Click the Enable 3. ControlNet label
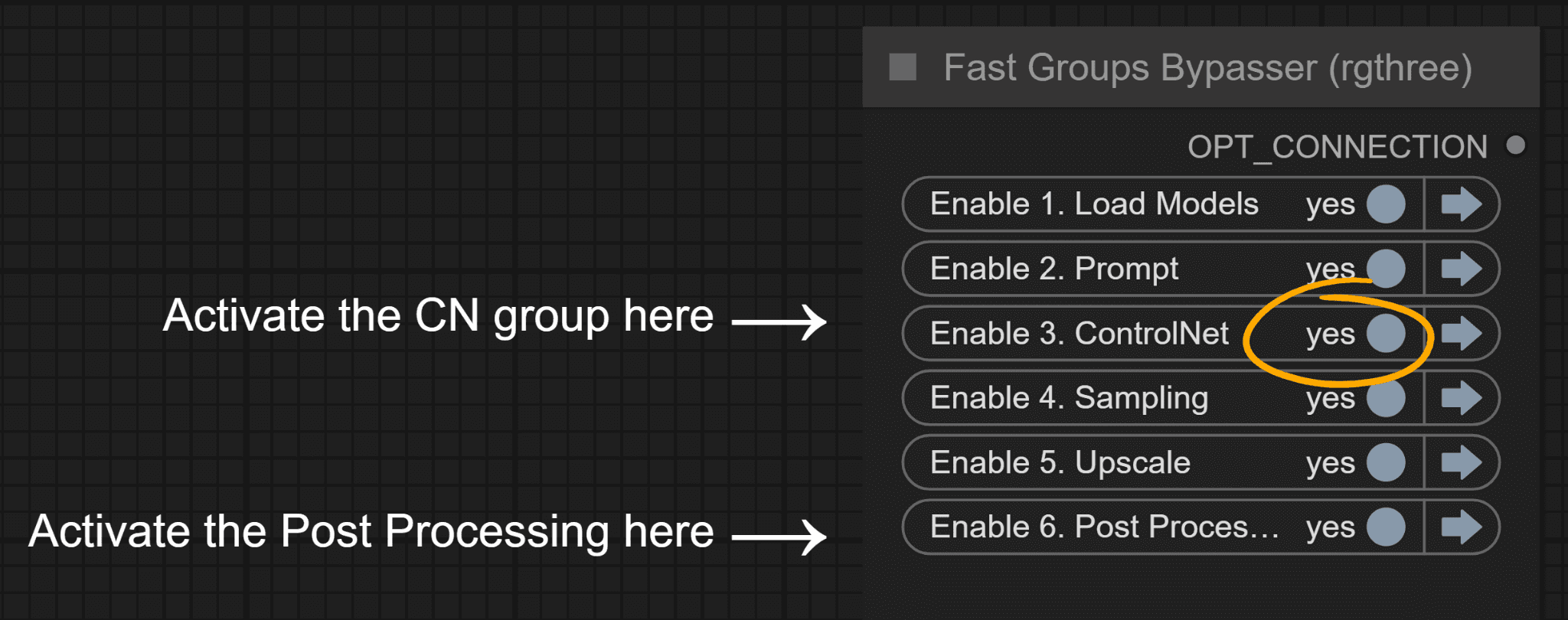Screen dimensions: 1568x620 (1079, 334)
